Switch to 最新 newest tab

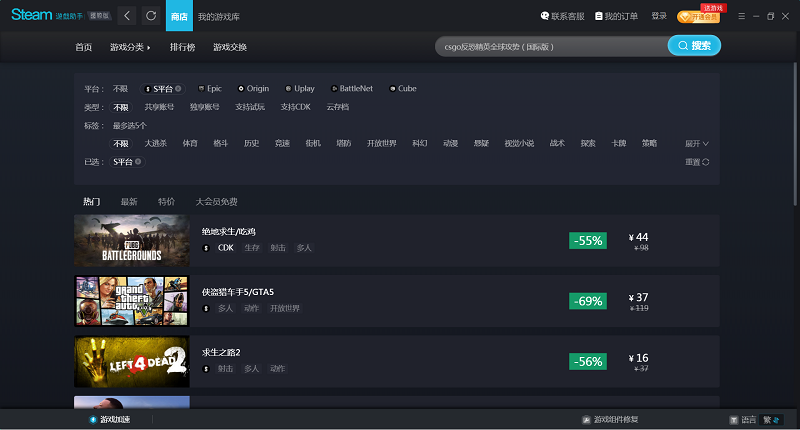129,202
